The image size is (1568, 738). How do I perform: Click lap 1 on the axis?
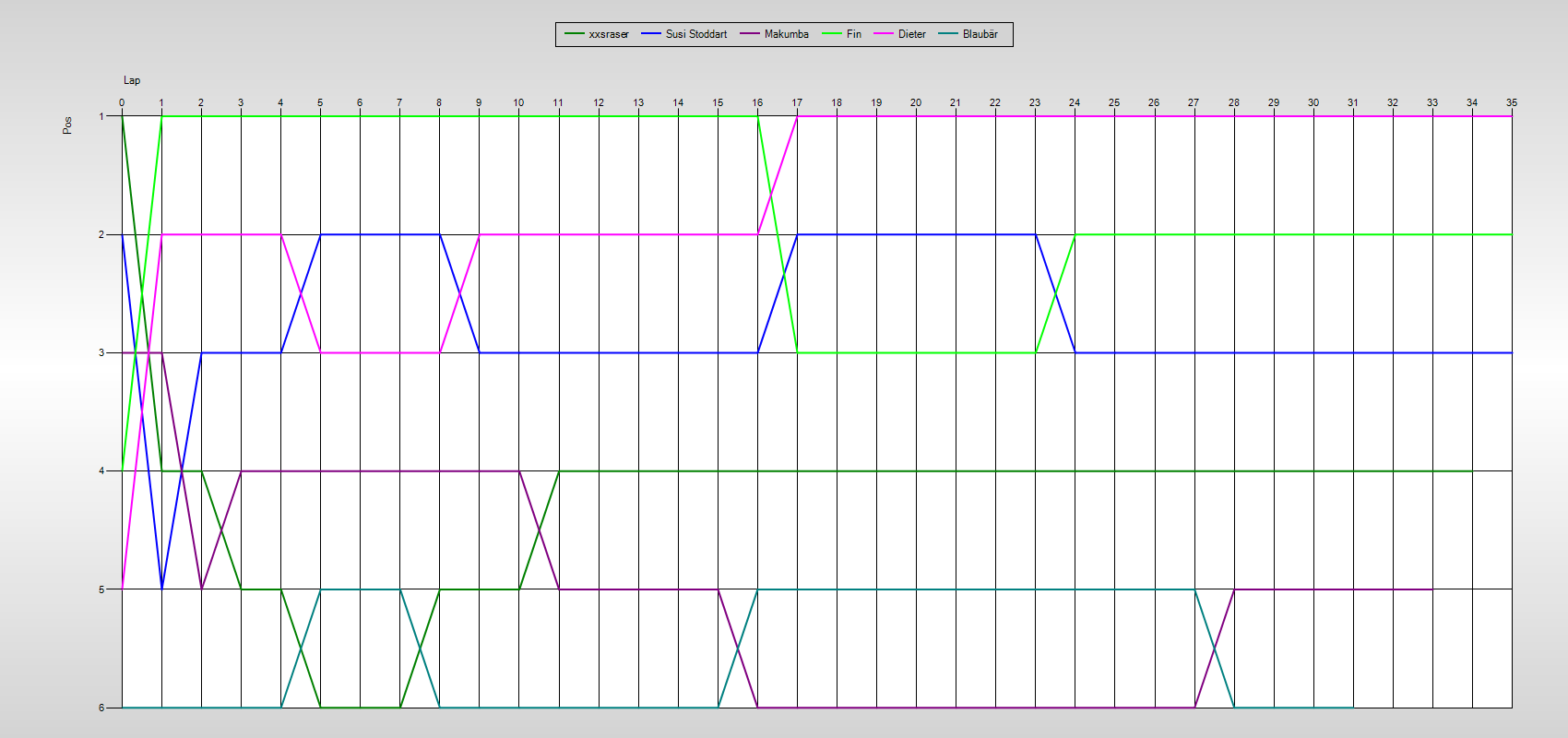[x=161, y=102]
